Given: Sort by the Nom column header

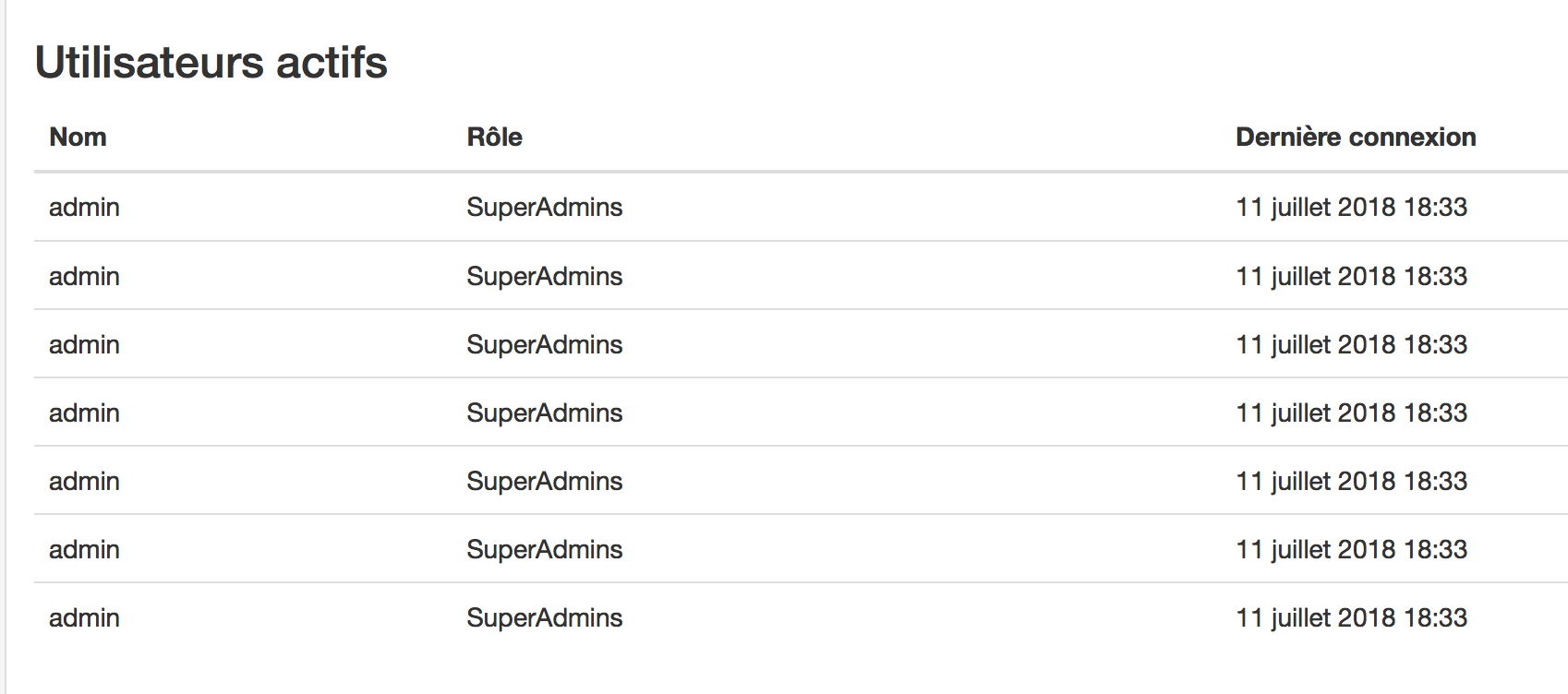Looking at the screenshot, I should pos(78,138).
